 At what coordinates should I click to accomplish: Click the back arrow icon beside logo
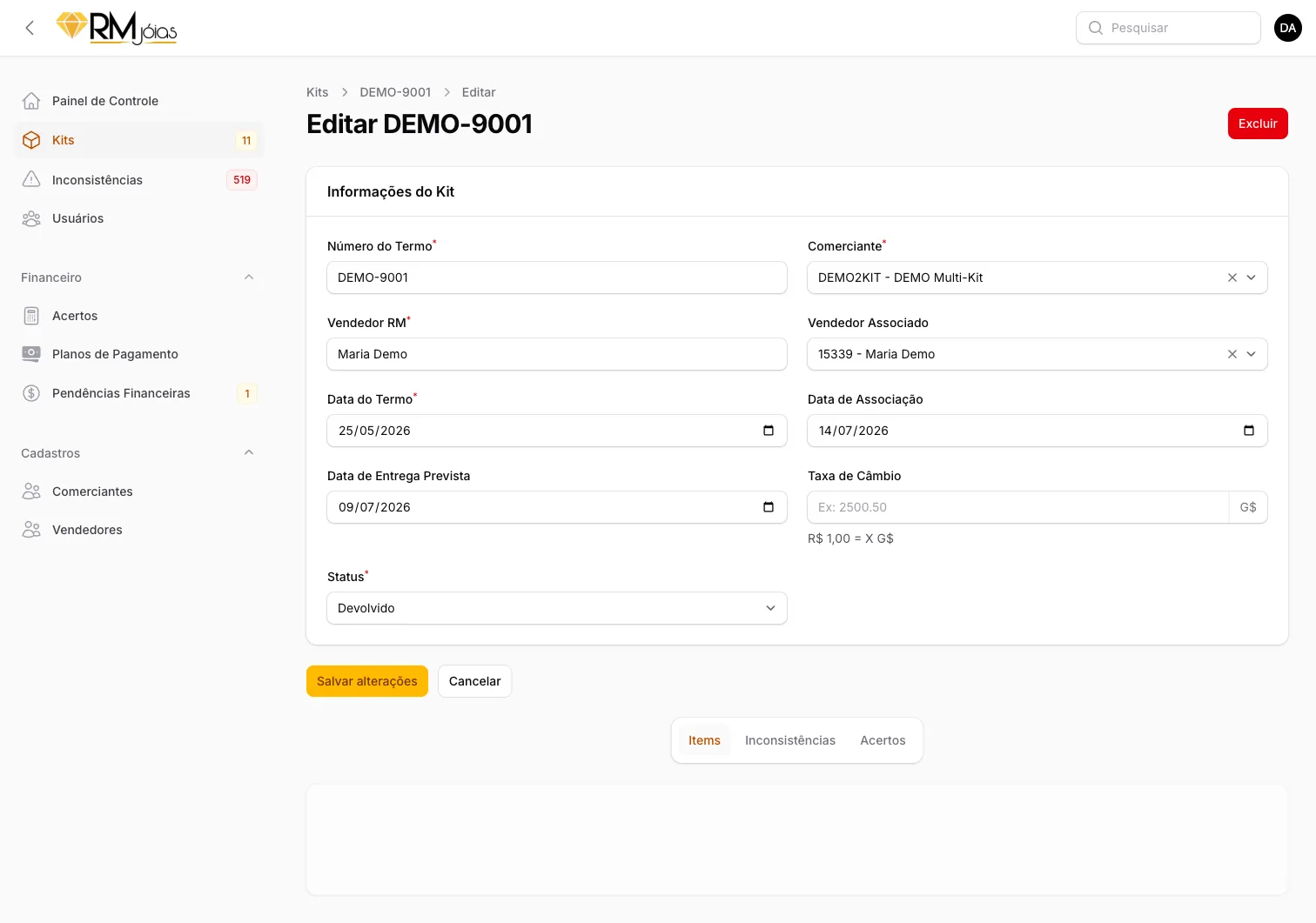tap(30, 28)
